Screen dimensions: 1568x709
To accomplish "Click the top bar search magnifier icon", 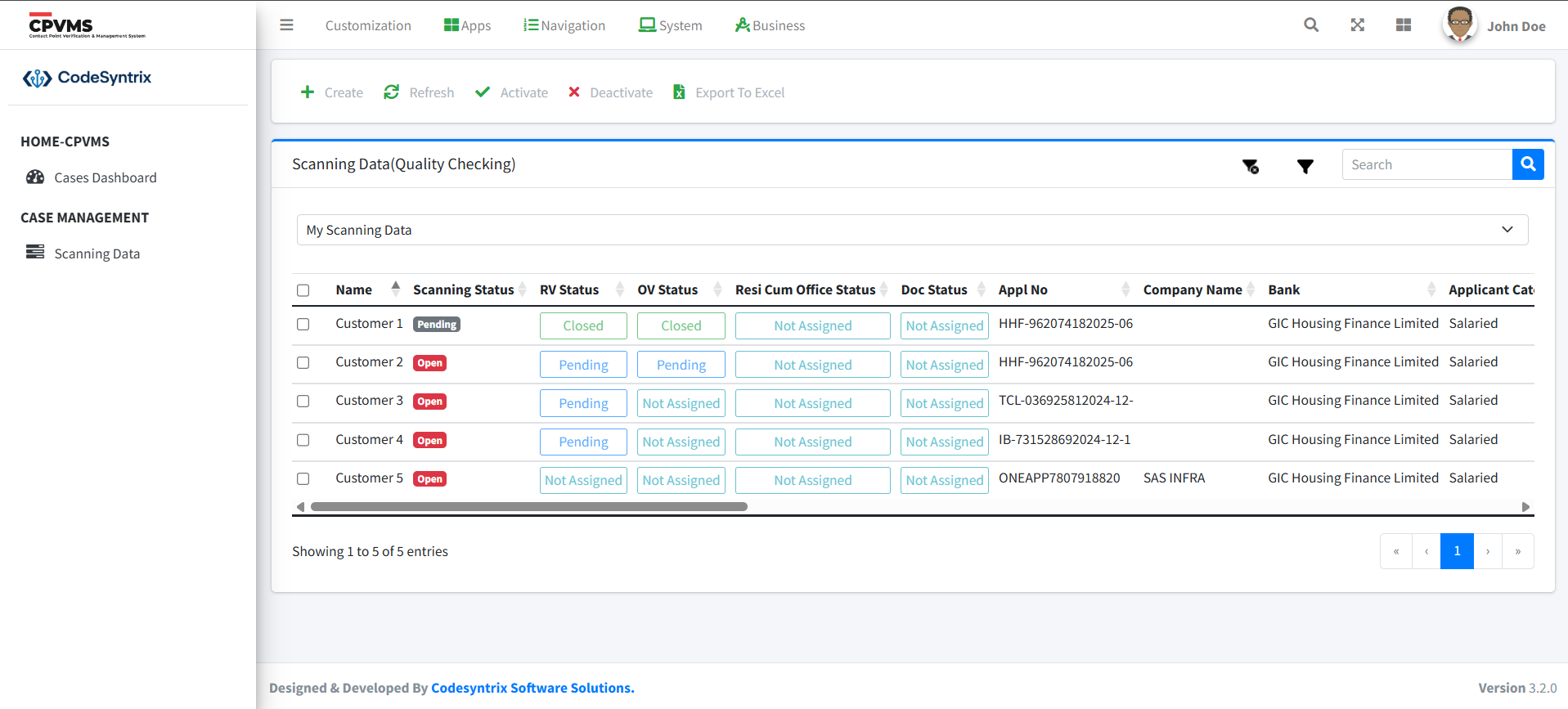I will (1310, 25).
